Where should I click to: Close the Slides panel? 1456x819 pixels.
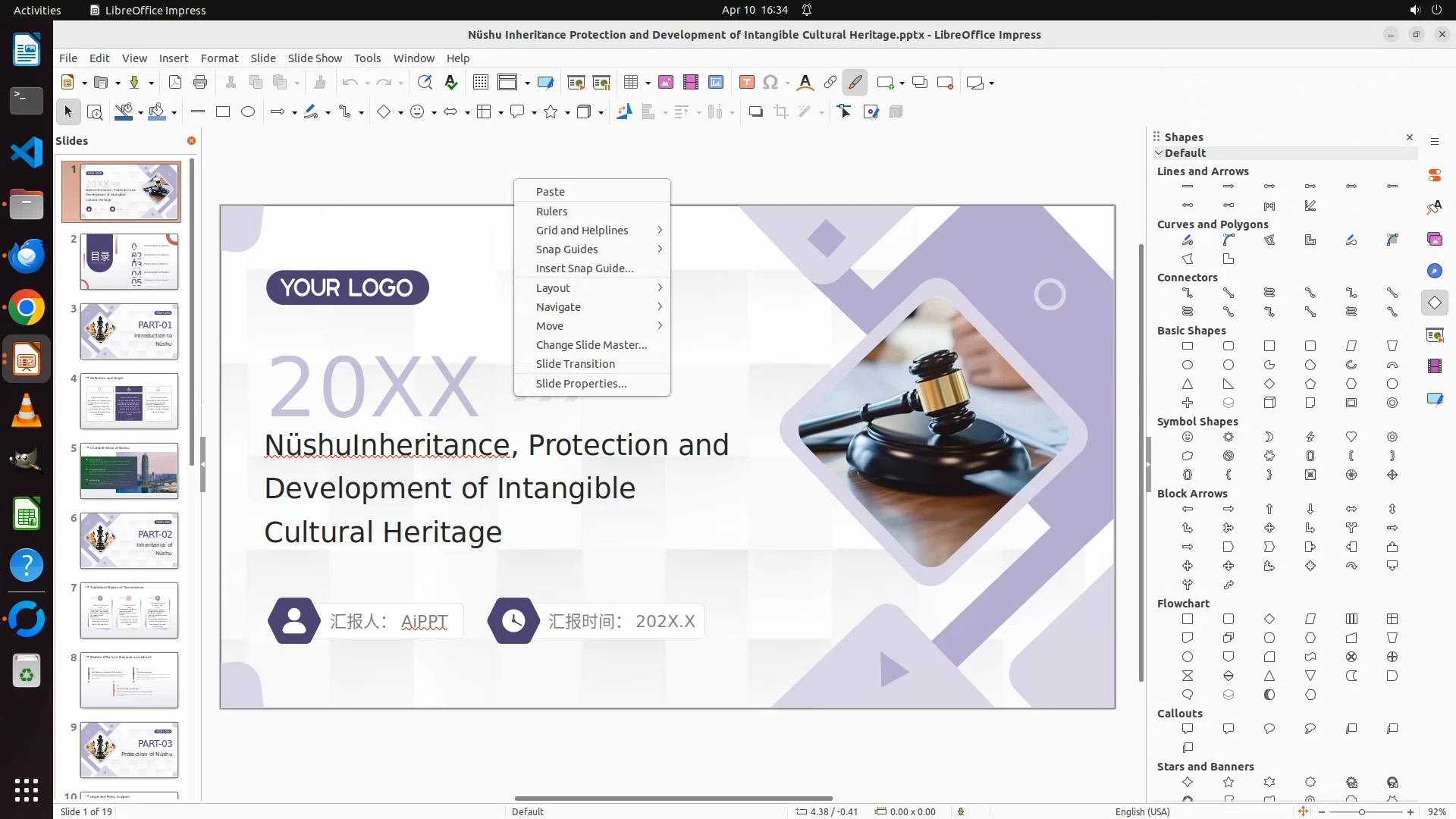click(191, 141)
